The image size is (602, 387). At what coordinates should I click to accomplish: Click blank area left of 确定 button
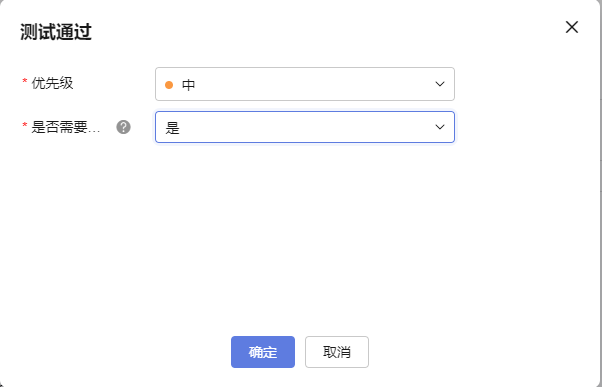[115, 352]
